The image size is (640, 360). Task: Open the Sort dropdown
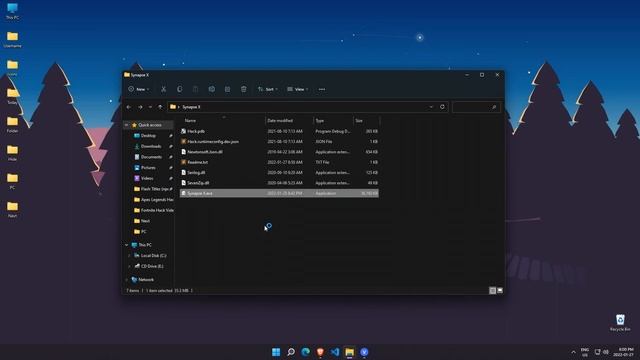click(268, 89)
